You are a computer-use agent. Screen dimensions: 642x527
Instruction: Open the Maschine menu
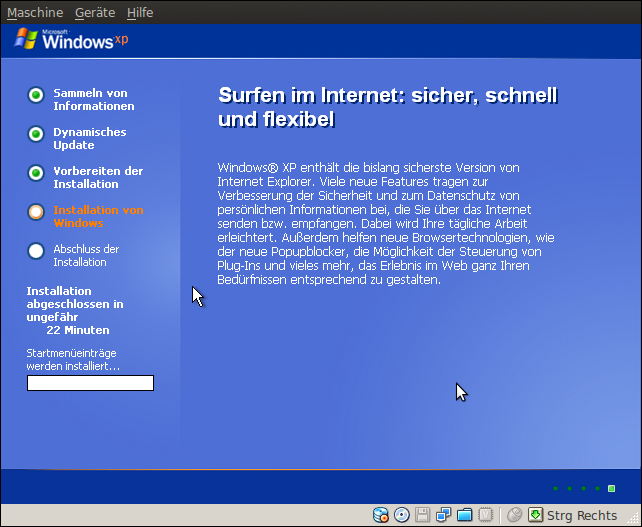(x=35, y=12)
